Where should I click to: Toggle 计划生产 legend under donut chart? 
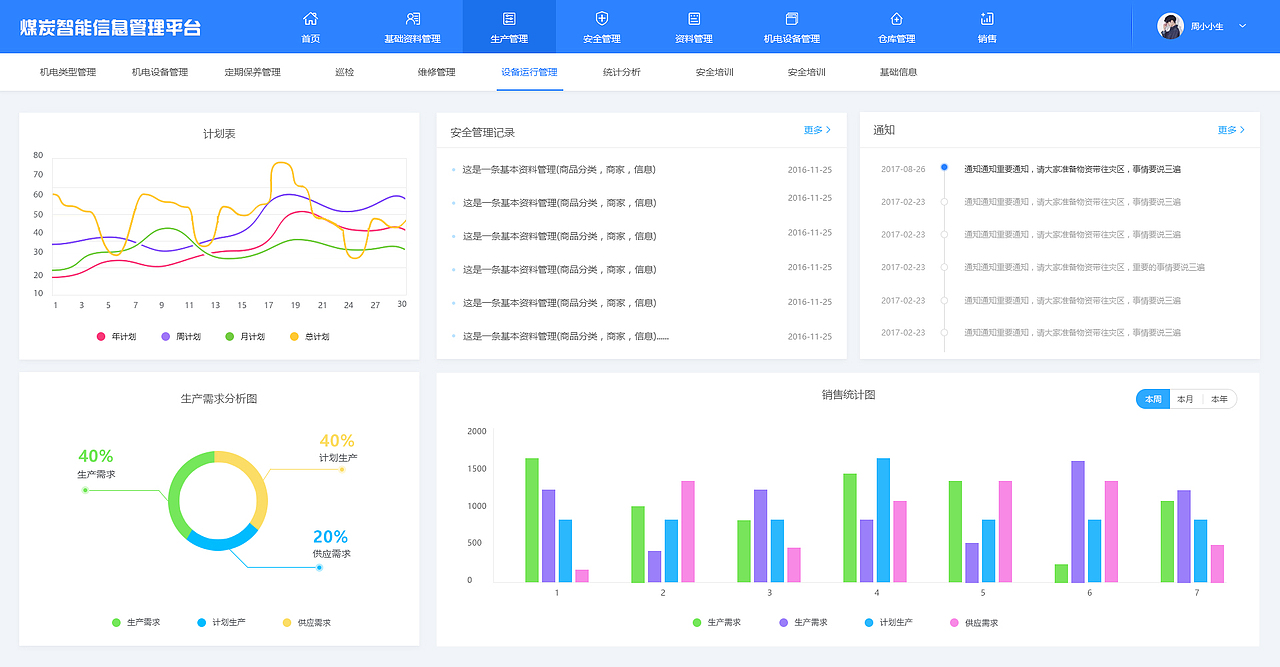pyautogui.click(x=221, y=622)
